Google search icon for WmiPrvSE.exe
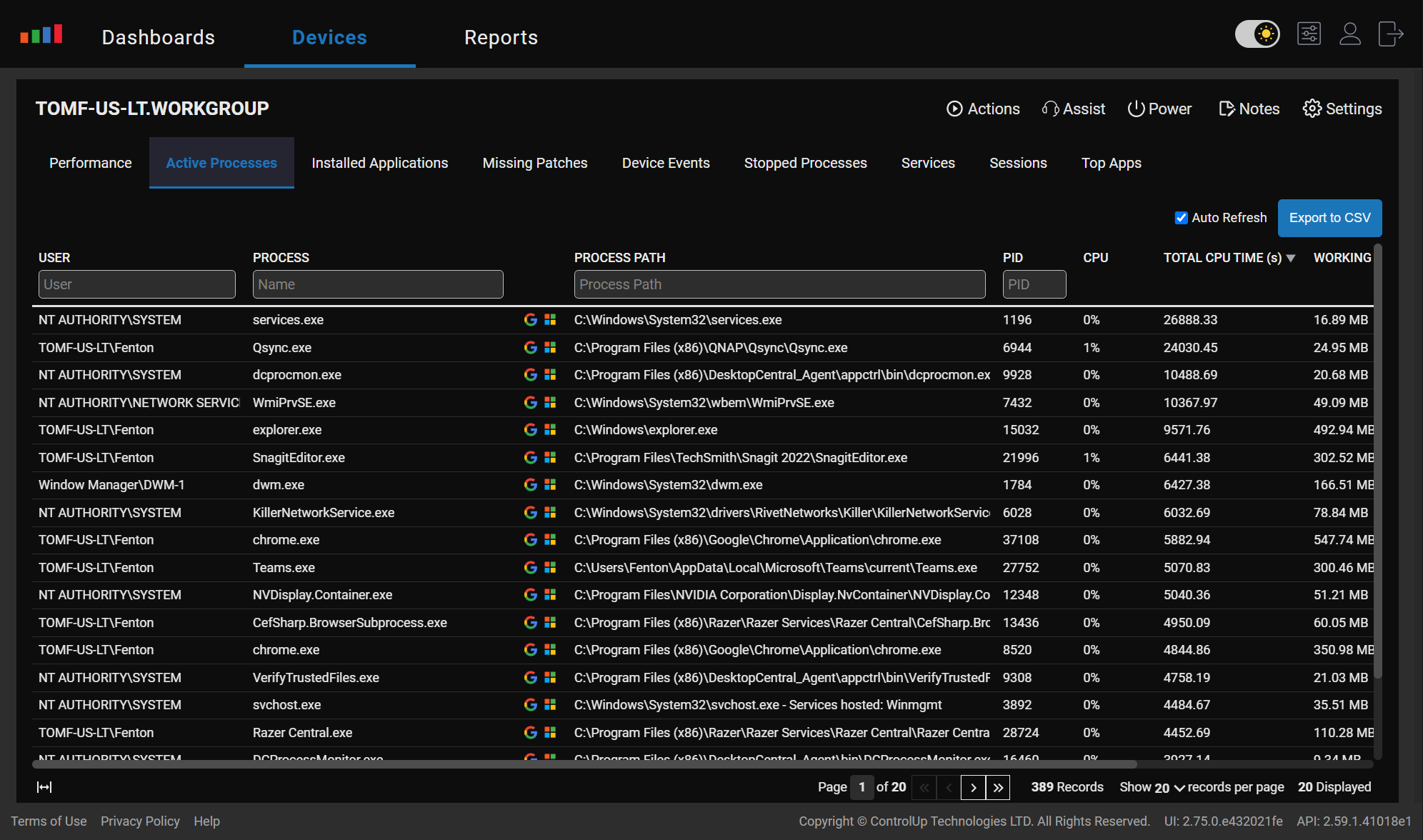This screenshot has height=840, width=1423. coord(531,403)
